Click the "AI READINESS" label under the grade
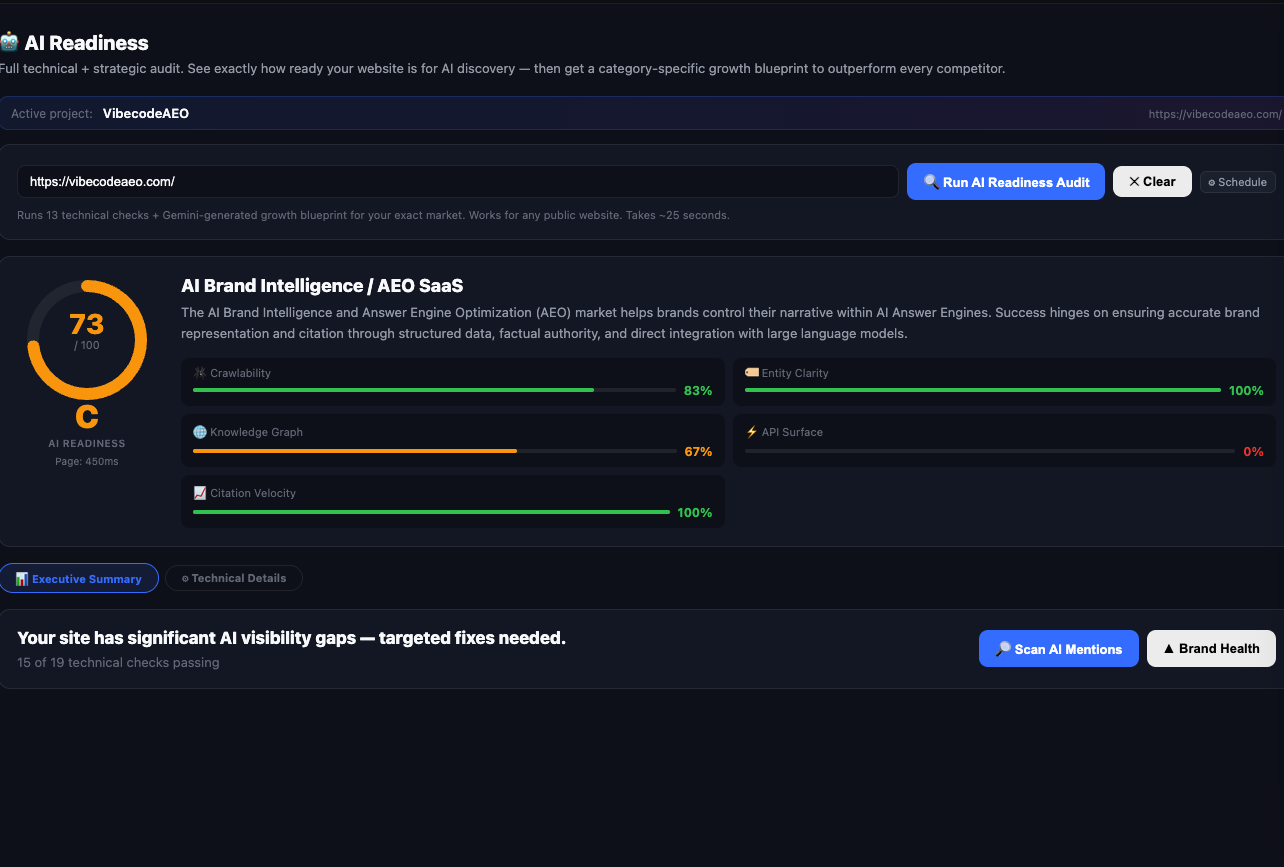 coord(87,443)
